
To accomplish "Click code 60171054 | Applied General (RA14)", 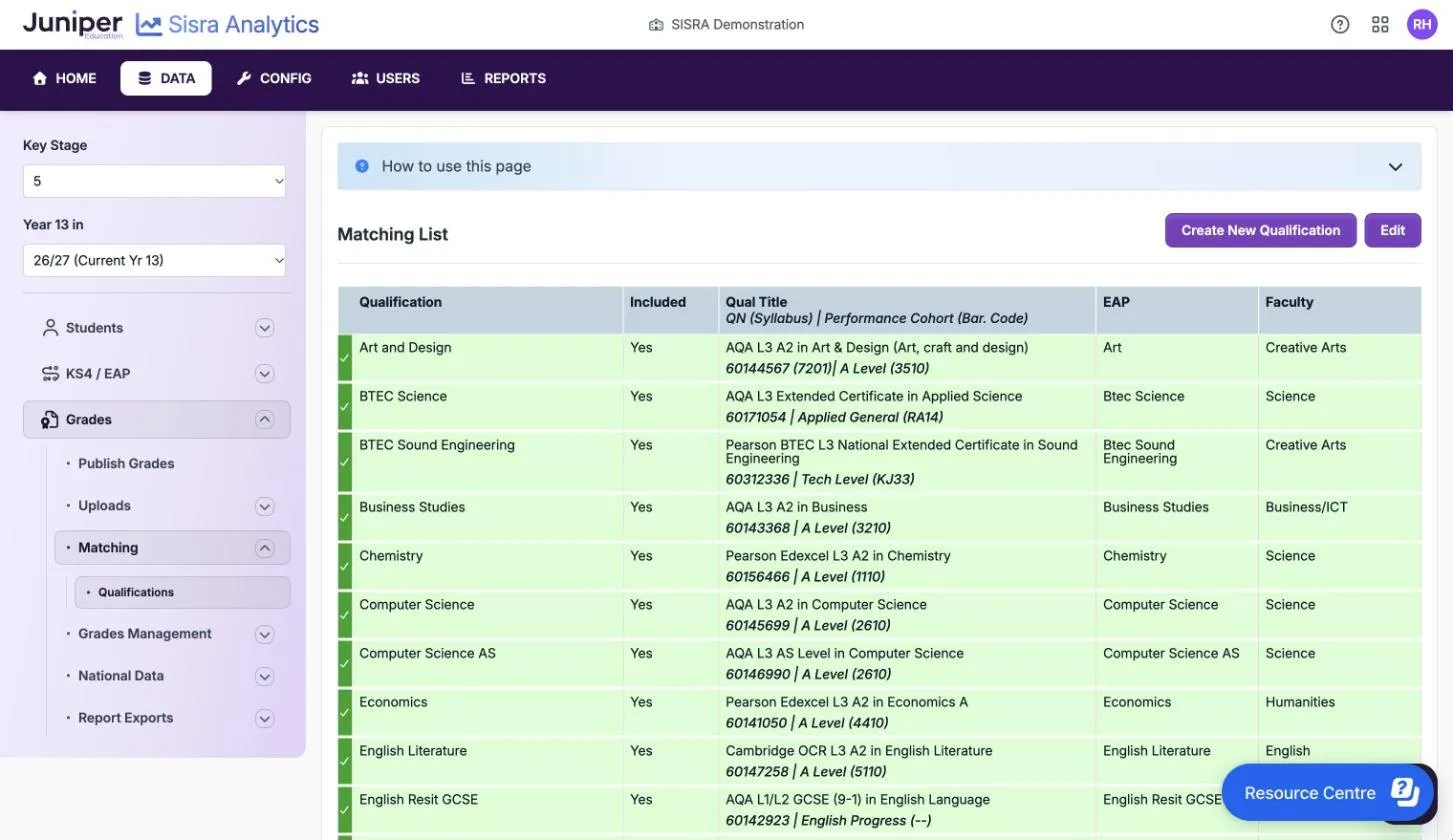I will tap(834, 418).
